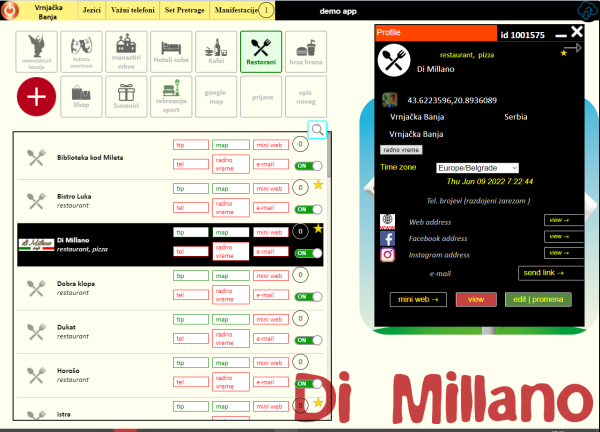
Task: Click the magnifier search icon above list
Action: point(317,130)
